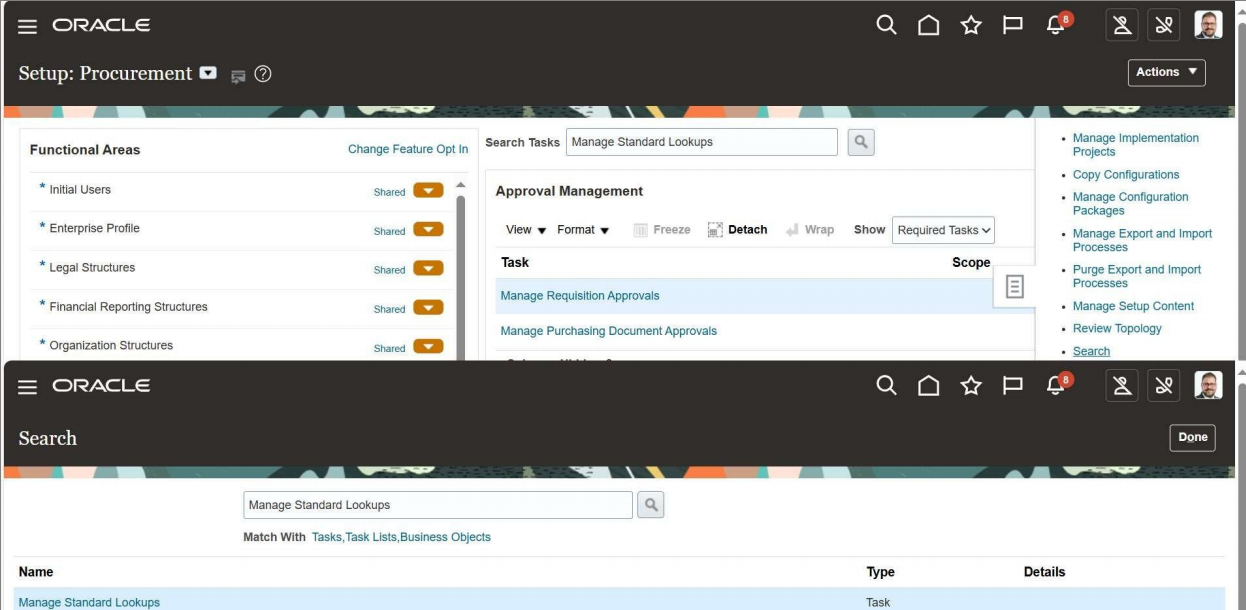Click the Home icon in the top bar

point(928,23)
